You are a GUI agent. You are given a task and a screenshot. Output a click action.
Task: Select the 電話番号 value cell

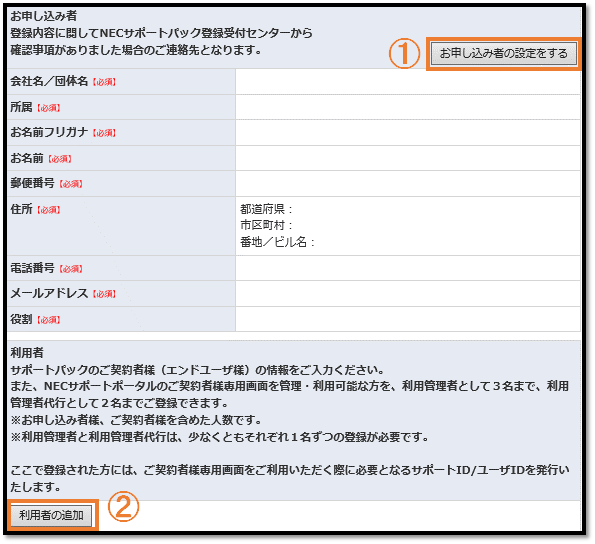point(408,268)
